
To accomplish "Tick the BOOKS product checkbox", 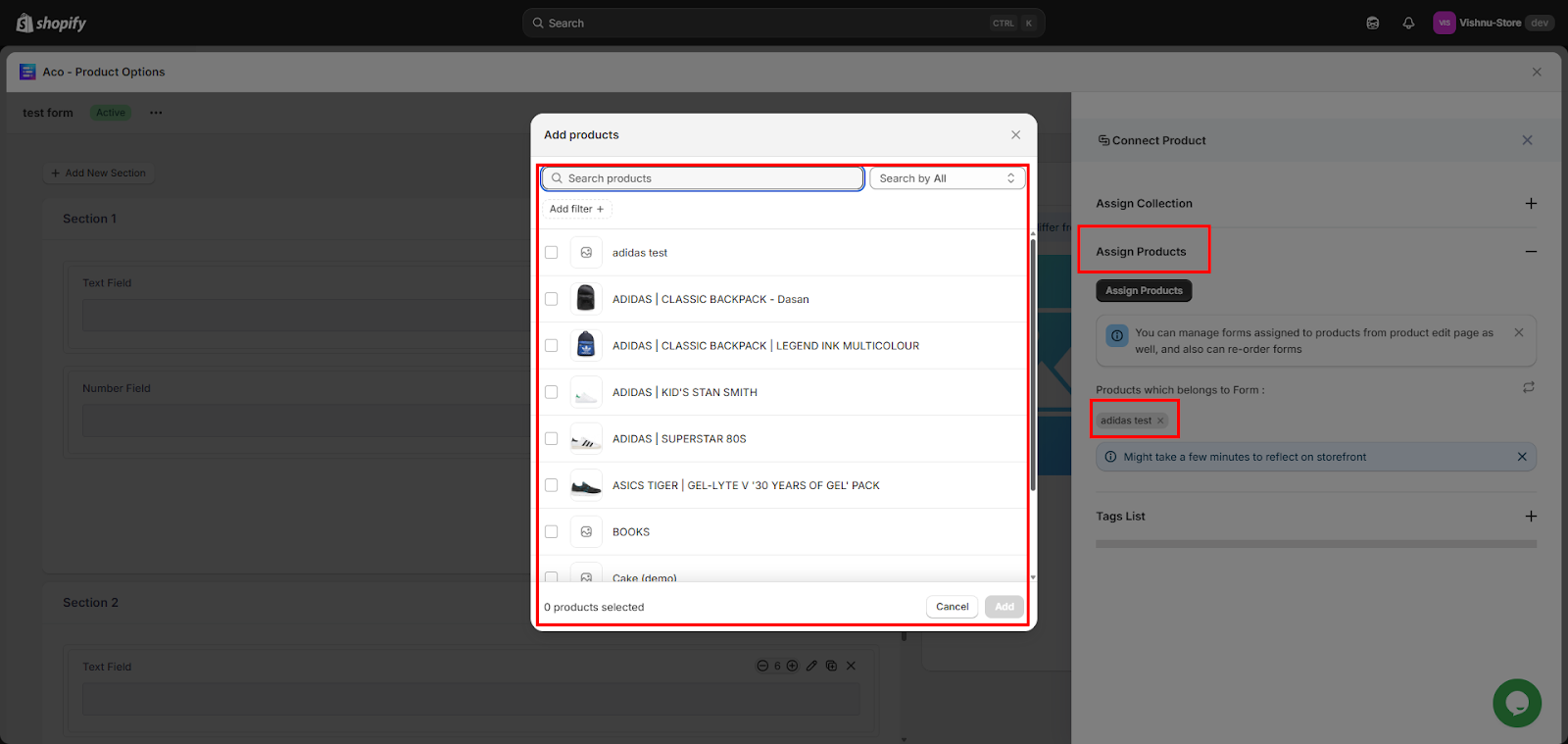I will tap(552, 532).
